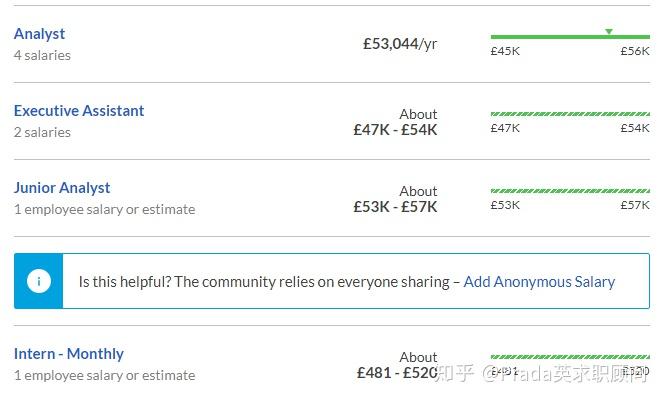Click the £481 - £520 monthly estimate

click(397, 373)
